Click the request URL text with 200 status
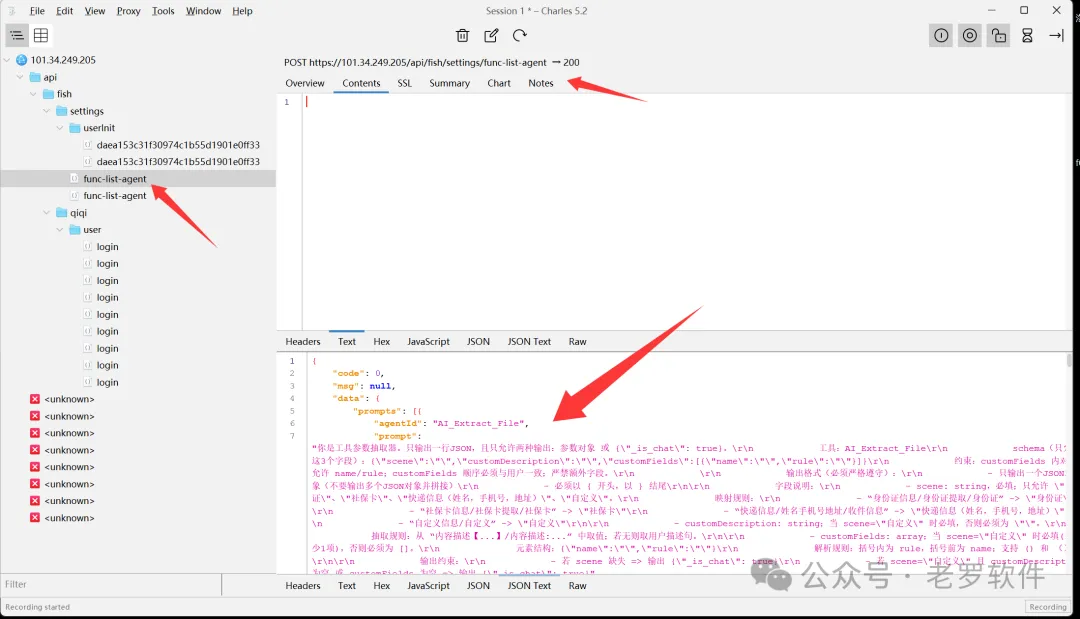This screenshot has width=1080, height=619. pyautogui.click(x=432, y=63)
